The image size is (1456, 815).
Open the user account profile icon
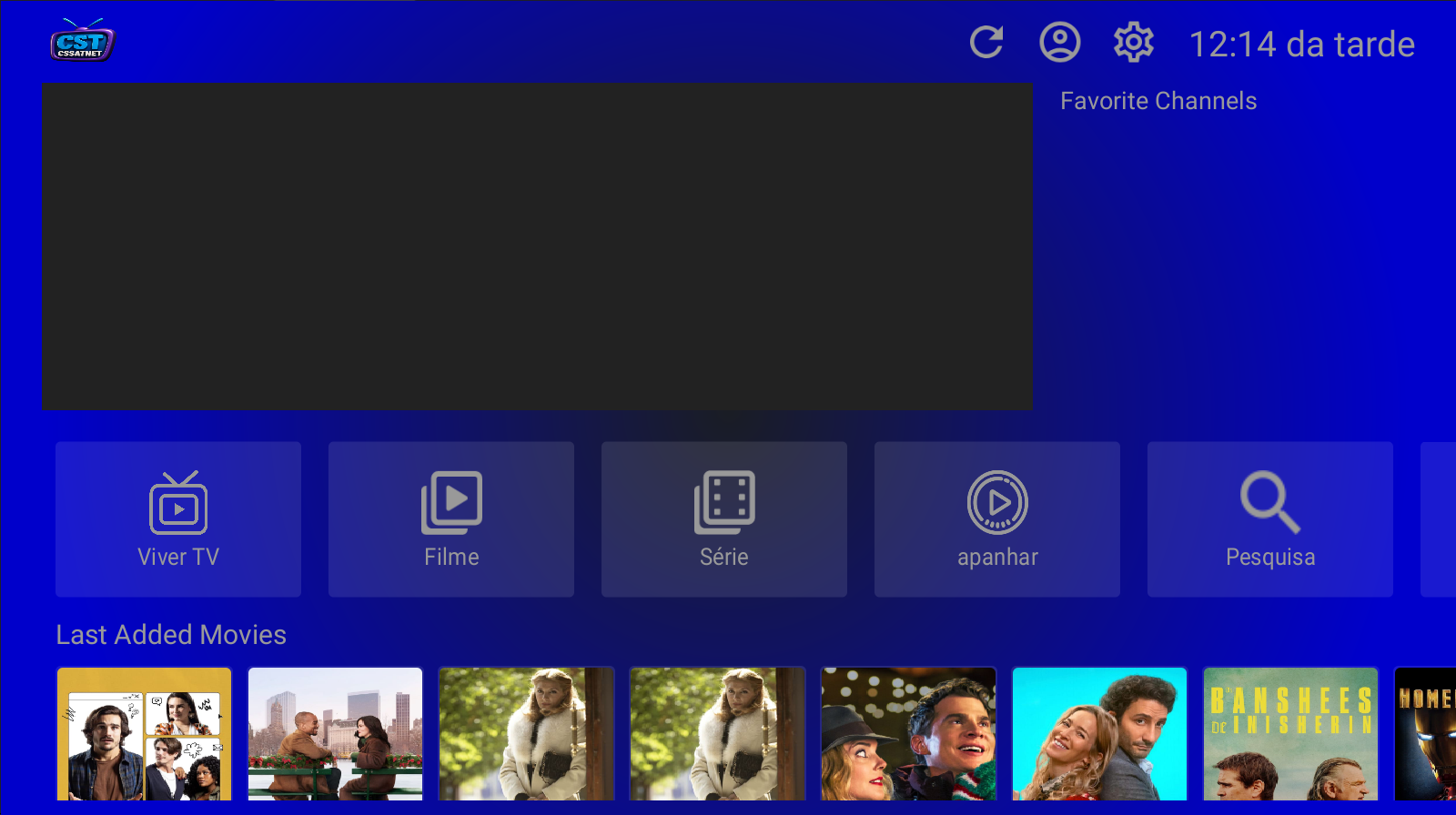(1059, 42)
